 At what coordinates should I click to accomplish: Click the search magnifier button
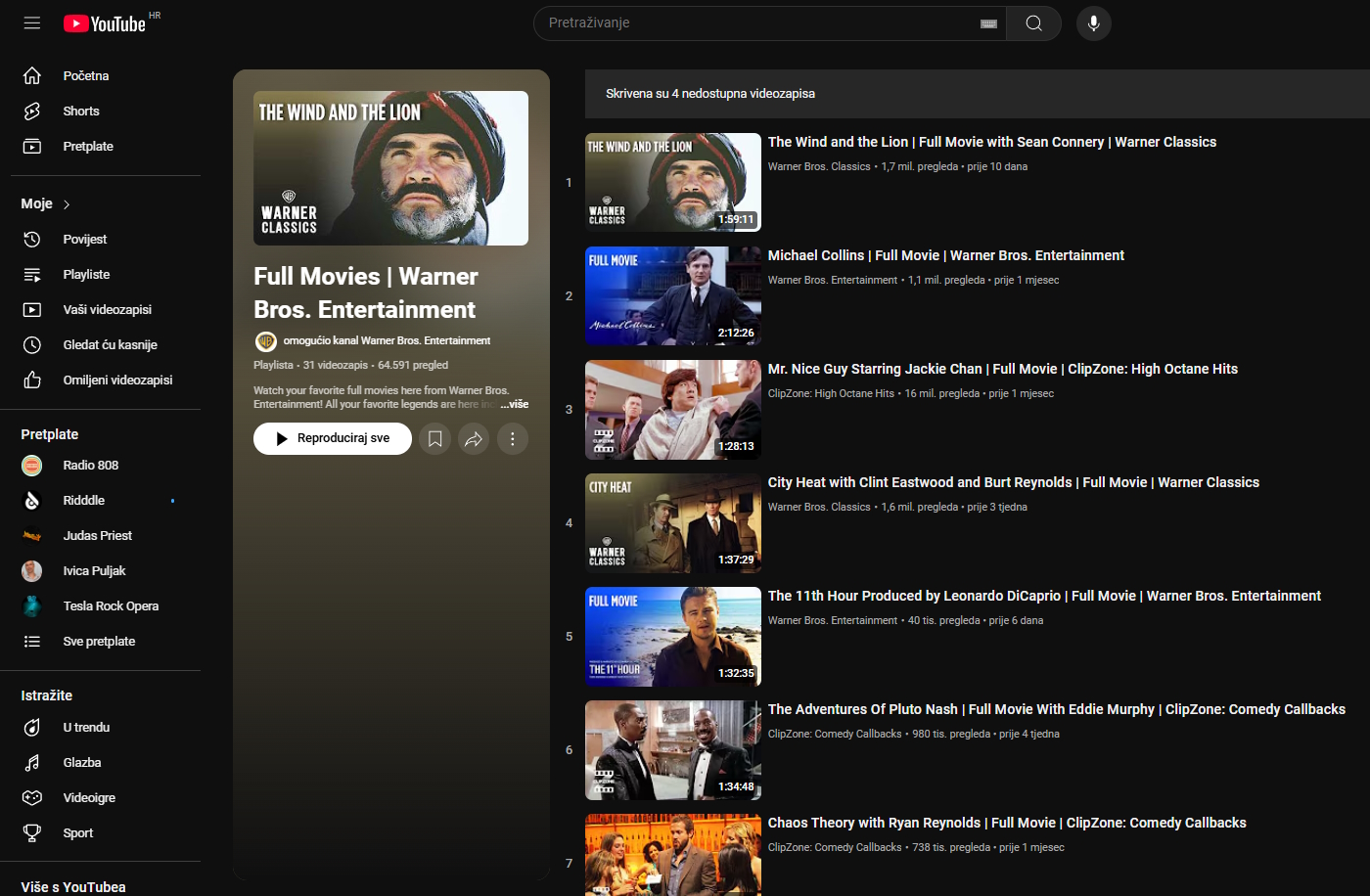click(x=1033, y=23)
